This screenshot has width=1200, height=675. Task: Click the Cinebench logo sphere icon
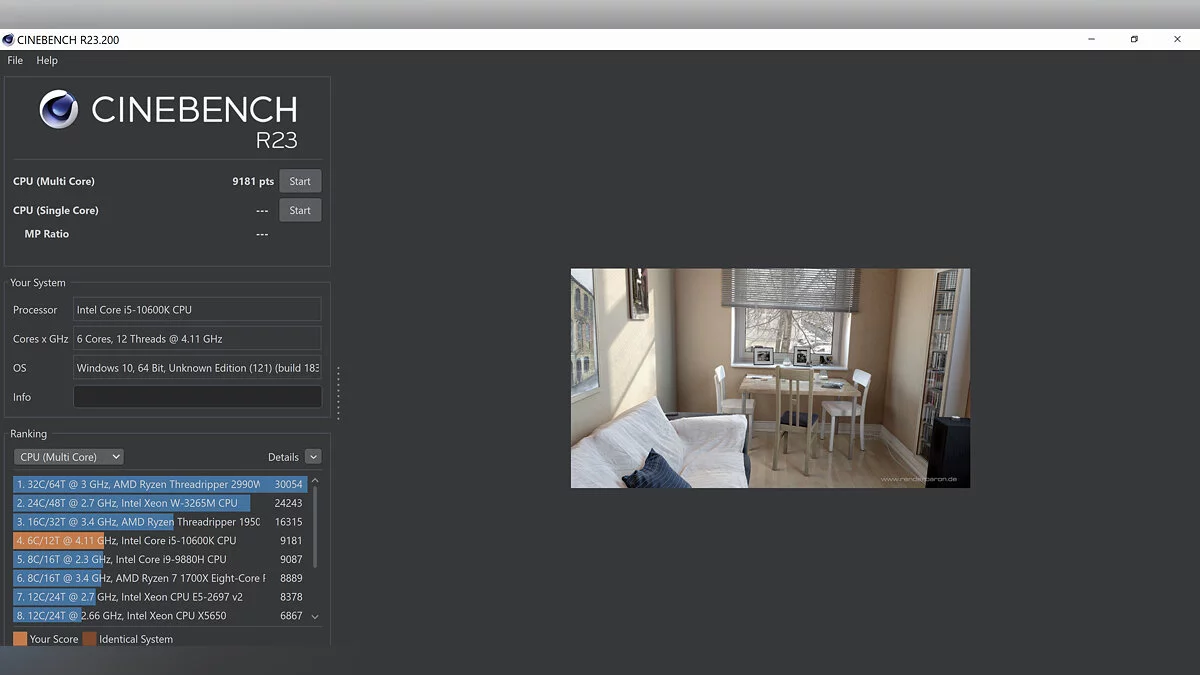click(59, 109)
